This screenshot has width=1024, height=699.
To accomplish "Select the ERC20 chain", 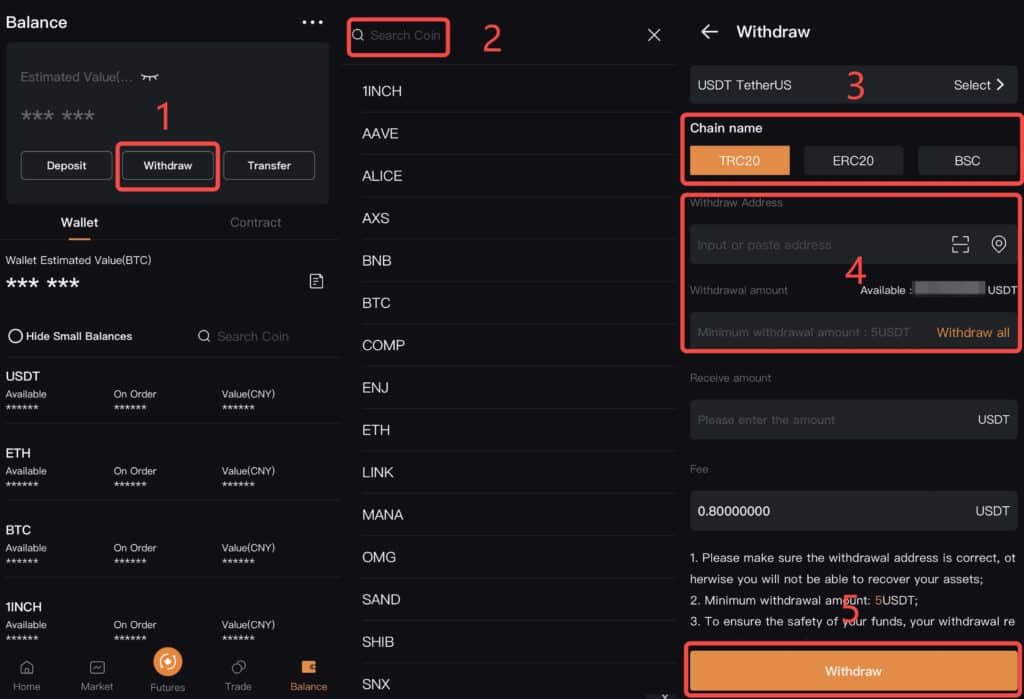I will click(x=853, y=161).
